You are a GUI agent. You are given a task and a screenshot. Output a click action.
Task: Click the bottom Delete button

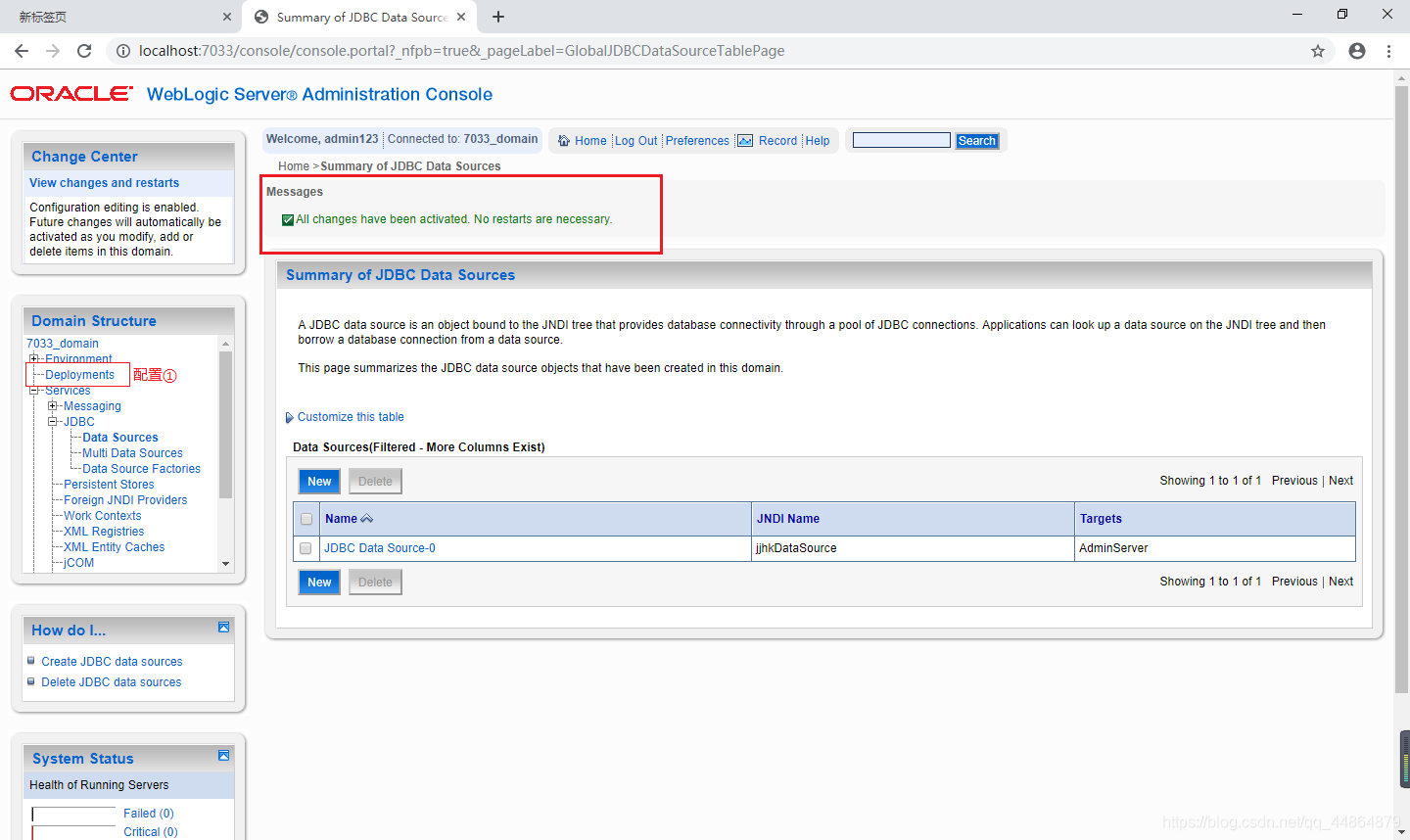375,583
